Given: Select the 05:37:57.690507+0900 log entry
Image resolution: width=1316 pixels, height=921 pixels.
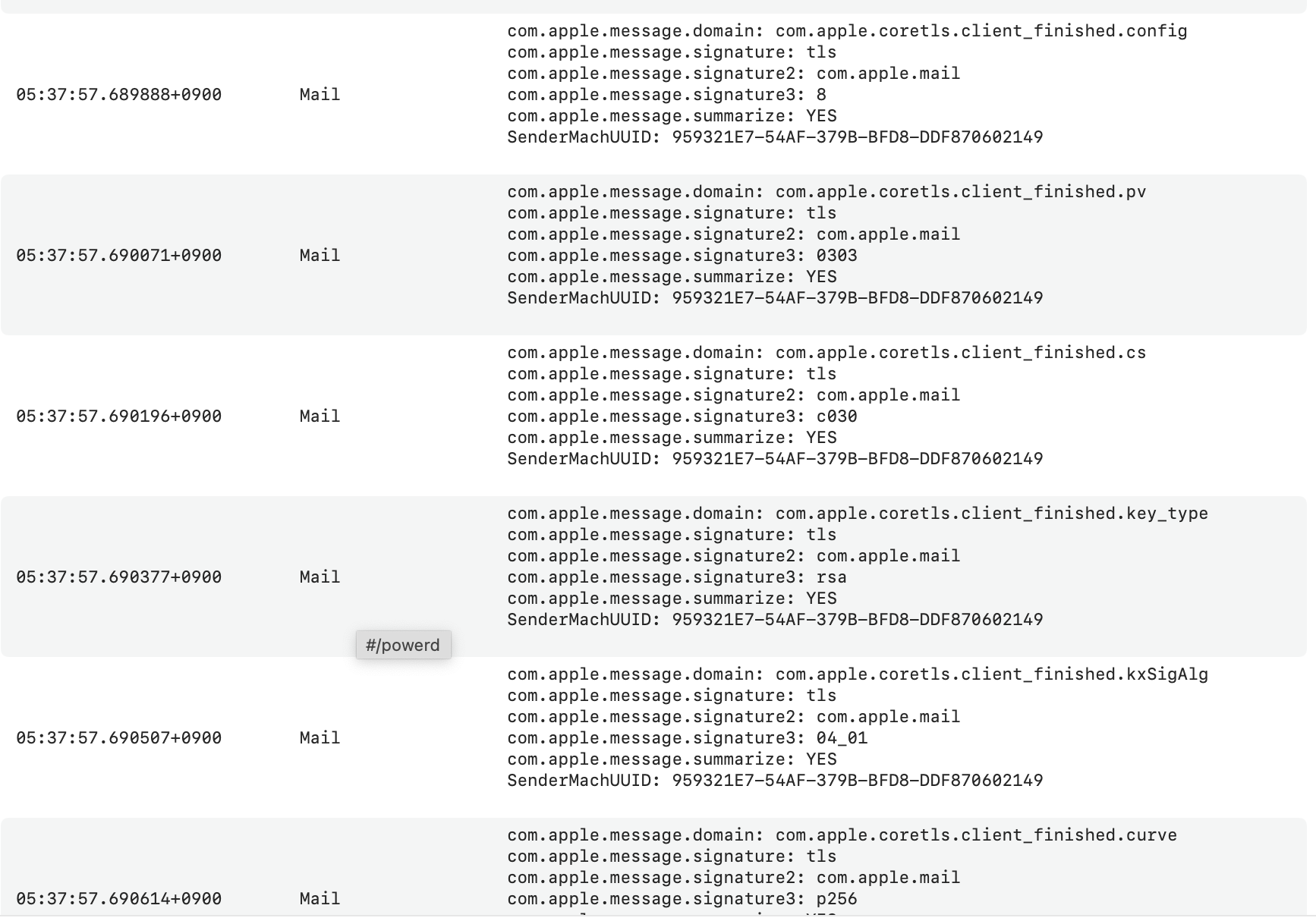Looking at the screenshot, I should point(119,738).
